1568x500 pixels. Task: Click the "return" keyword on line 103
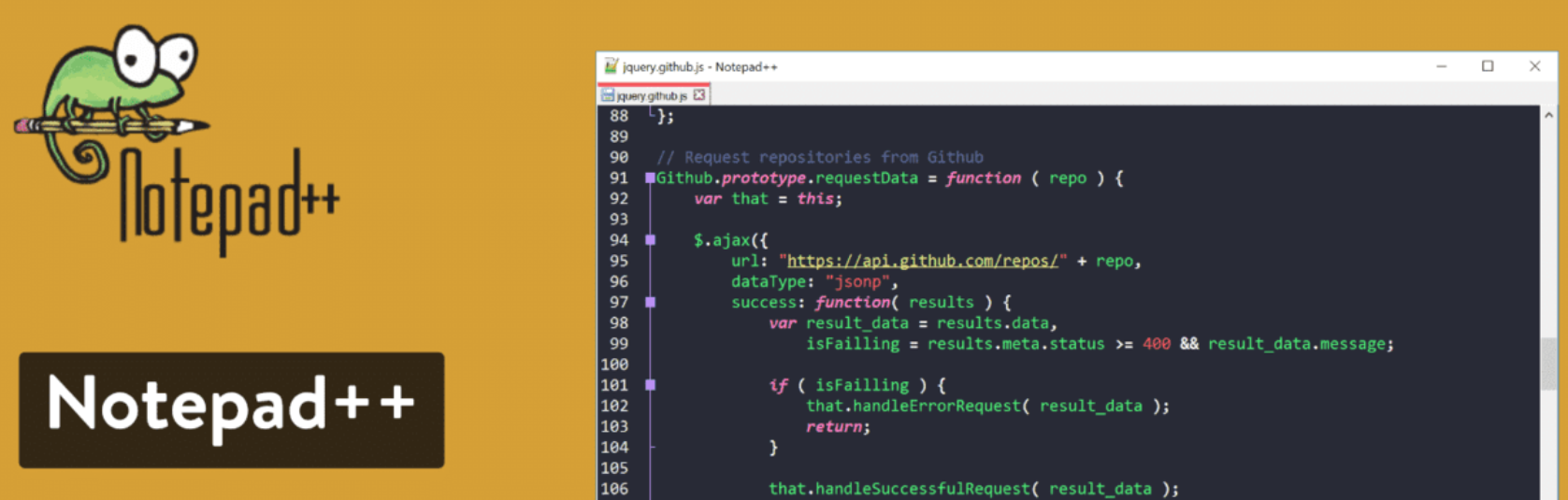(834, 426)
